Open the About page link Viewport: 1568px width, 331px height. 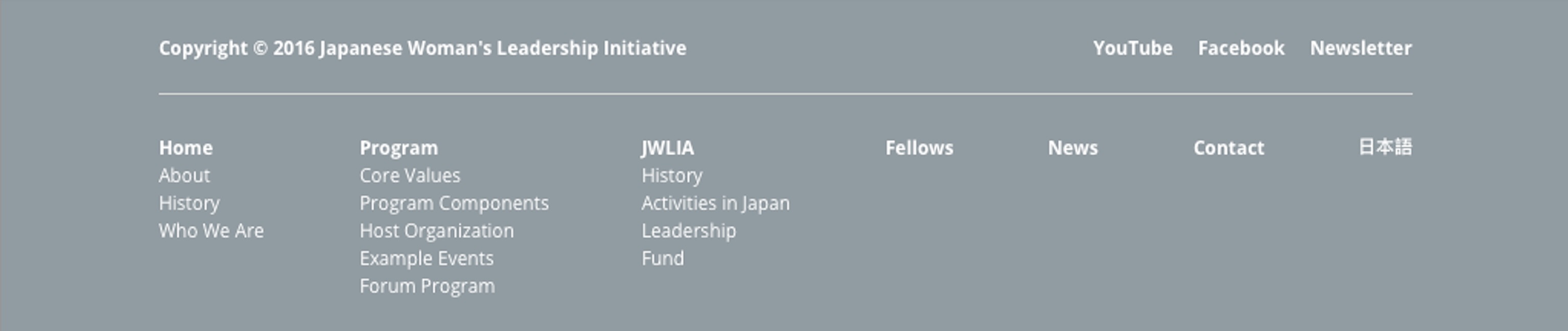tap(184, 175)
